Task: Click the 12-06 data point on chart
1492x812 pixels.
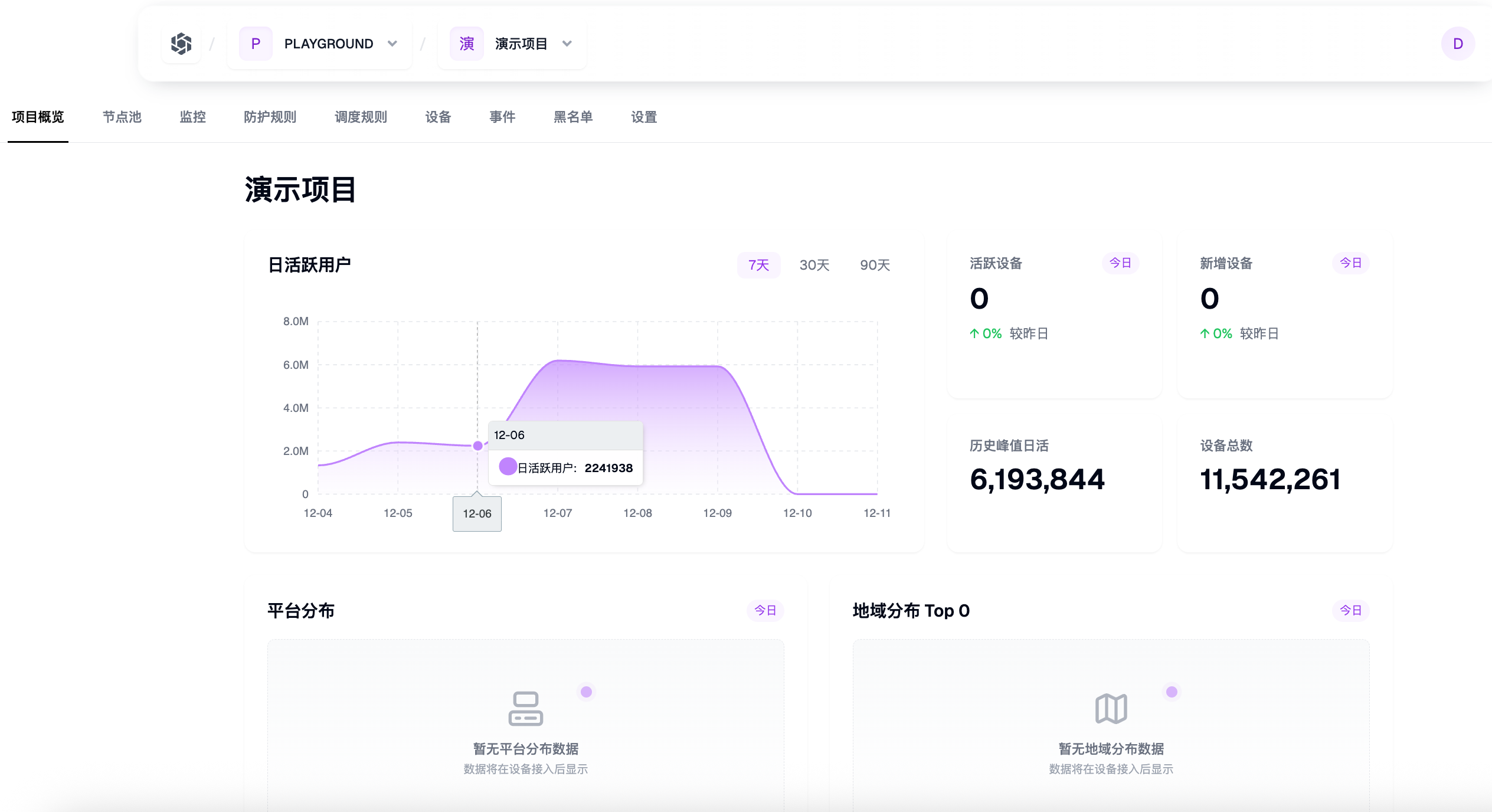Action: (x=477, y=446)
